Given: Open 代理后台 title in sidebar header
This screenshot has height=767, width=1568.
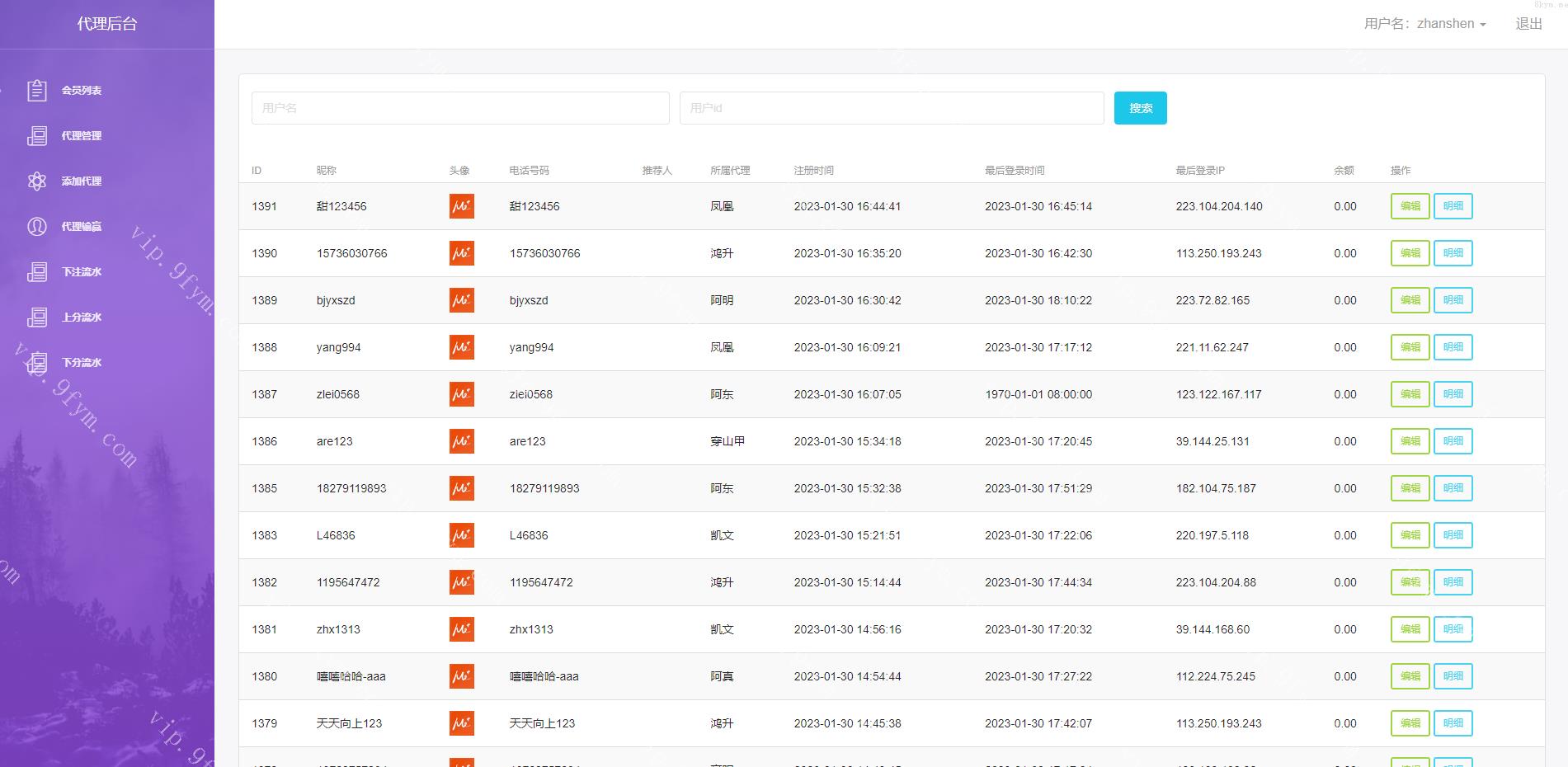Looking at the screenshot, I should (x=107, y=24).
